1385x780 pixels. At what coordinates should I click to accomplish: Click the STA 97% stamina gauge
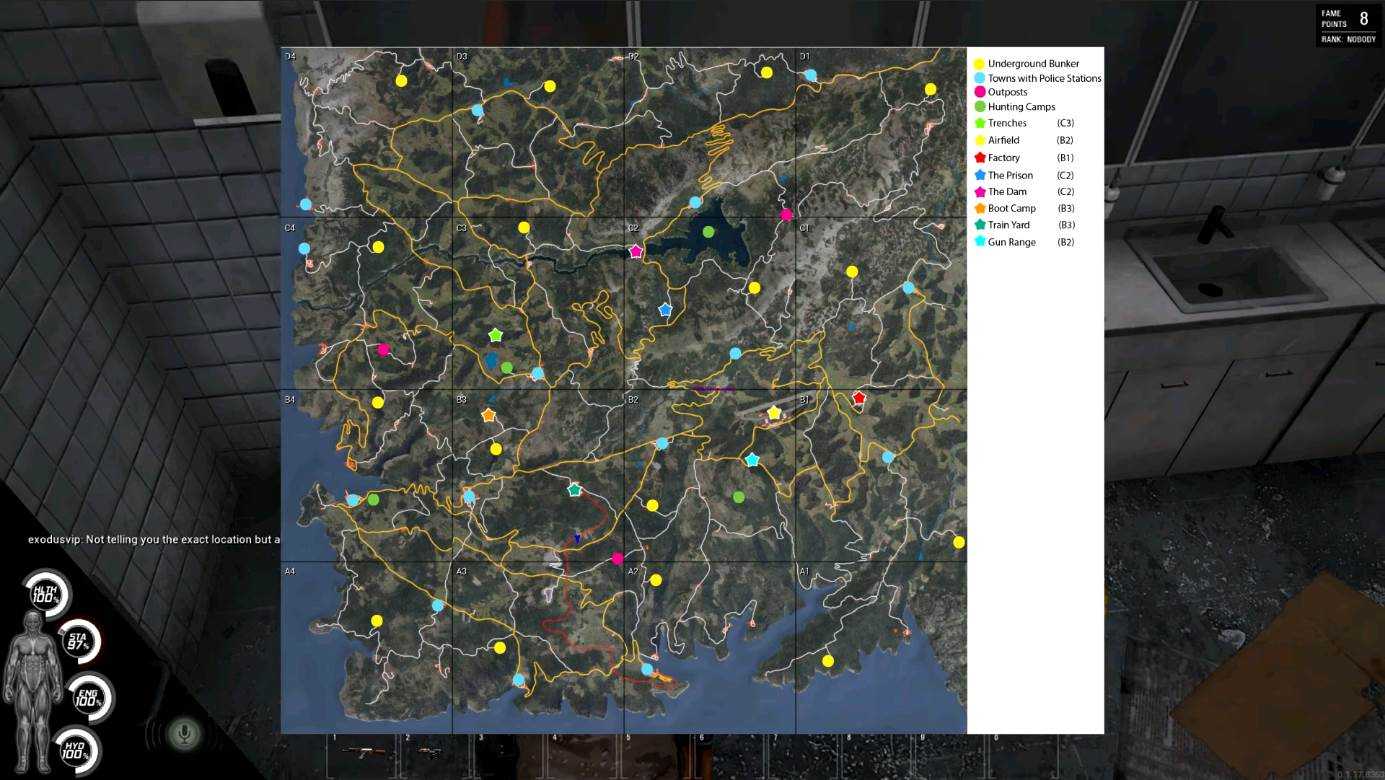point(80,642)
